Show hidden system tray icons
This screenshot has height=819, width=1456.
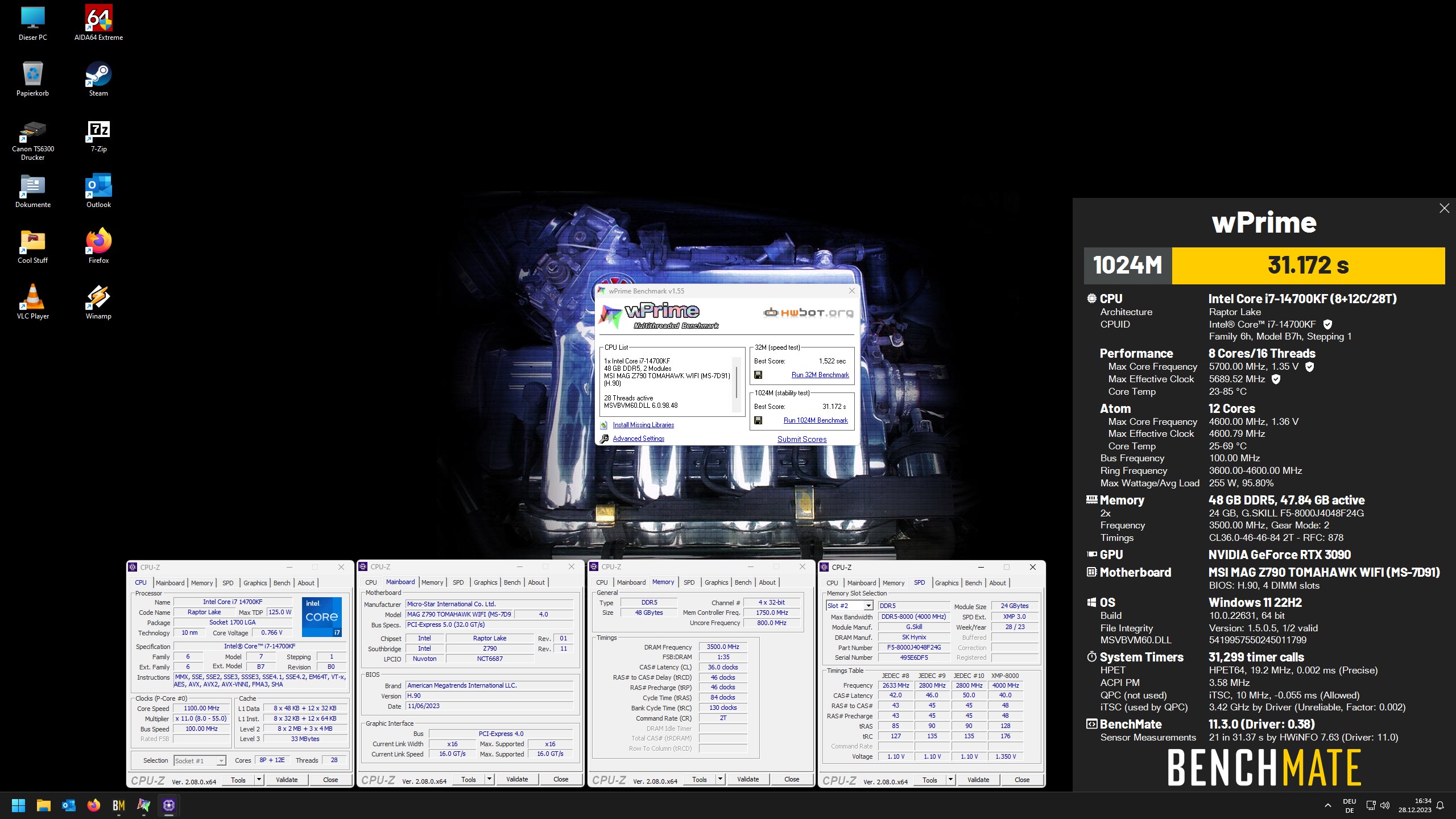coord(1328,805)
